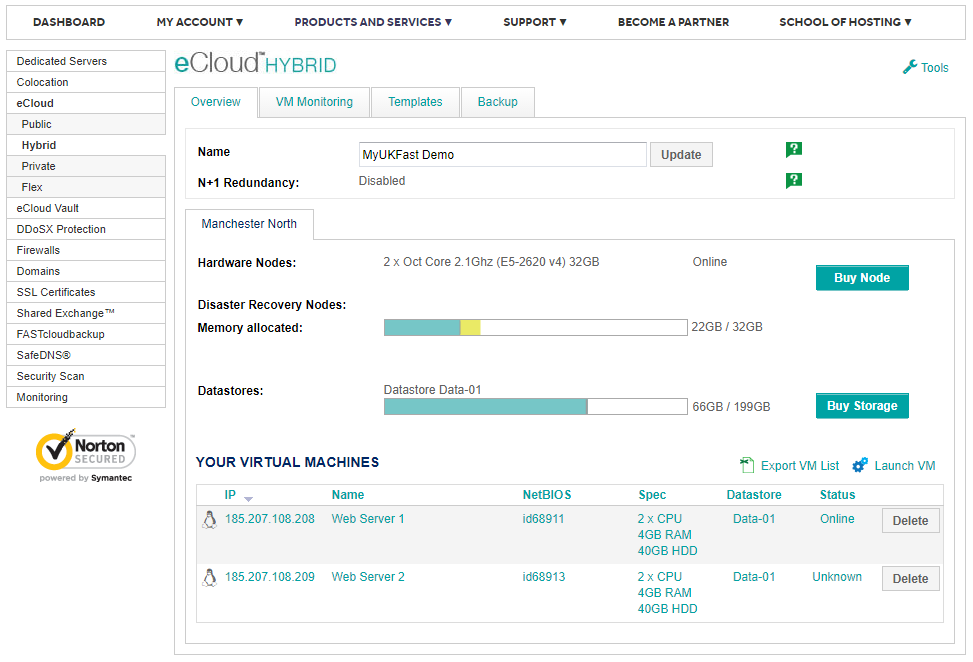Delete the Web Server 2 VM
Image resolution: width=973 pixels, height=662 pixels.
click(910, 579)
